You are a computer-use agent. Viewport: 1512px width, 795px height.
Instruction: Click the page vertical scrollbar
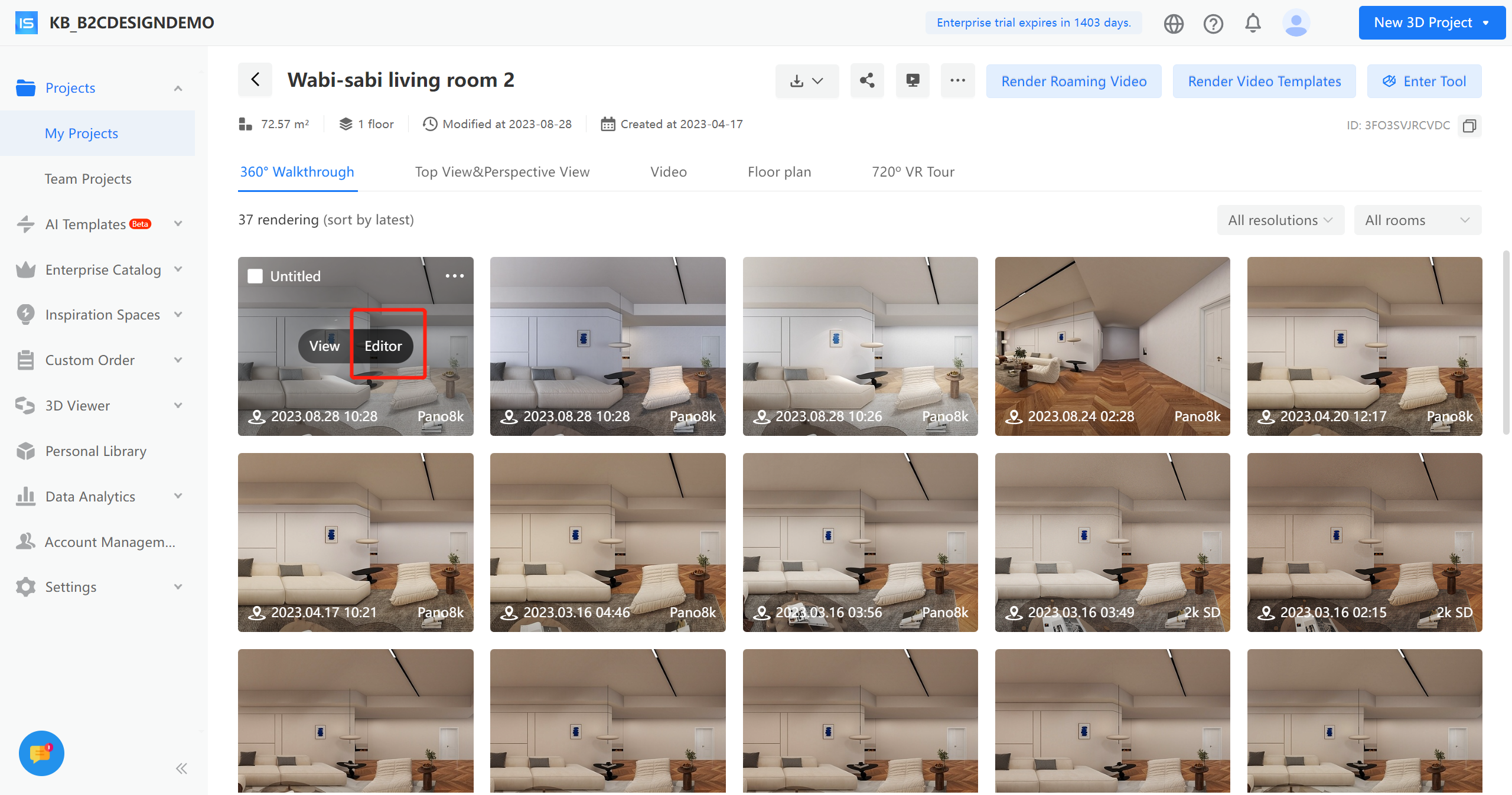(1506, 343)
